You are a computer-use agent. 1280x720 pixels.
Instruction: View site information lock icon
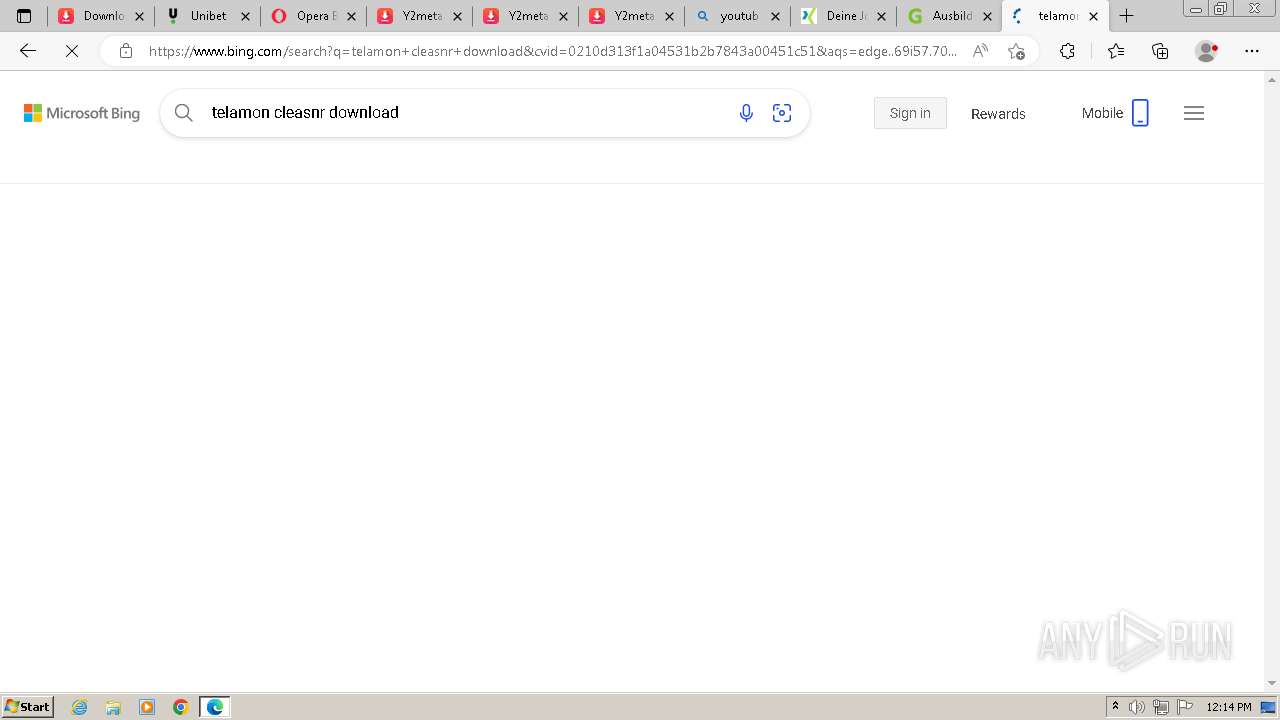pyautogui.click(x=125, y=51)
